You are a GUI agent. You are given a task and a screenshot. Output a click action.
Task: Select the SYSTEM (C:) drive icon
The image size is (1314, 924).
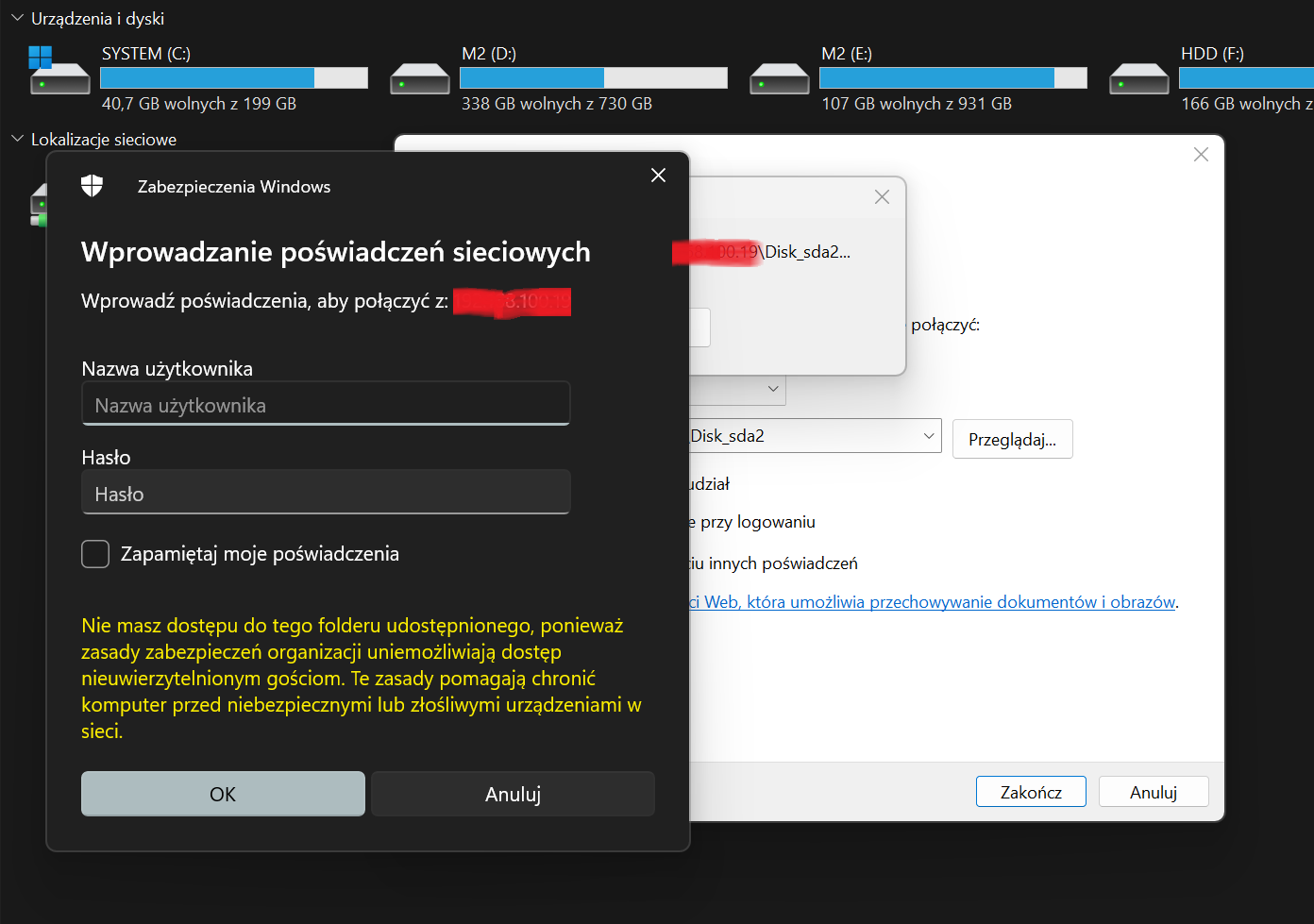[x=59, y=72]
